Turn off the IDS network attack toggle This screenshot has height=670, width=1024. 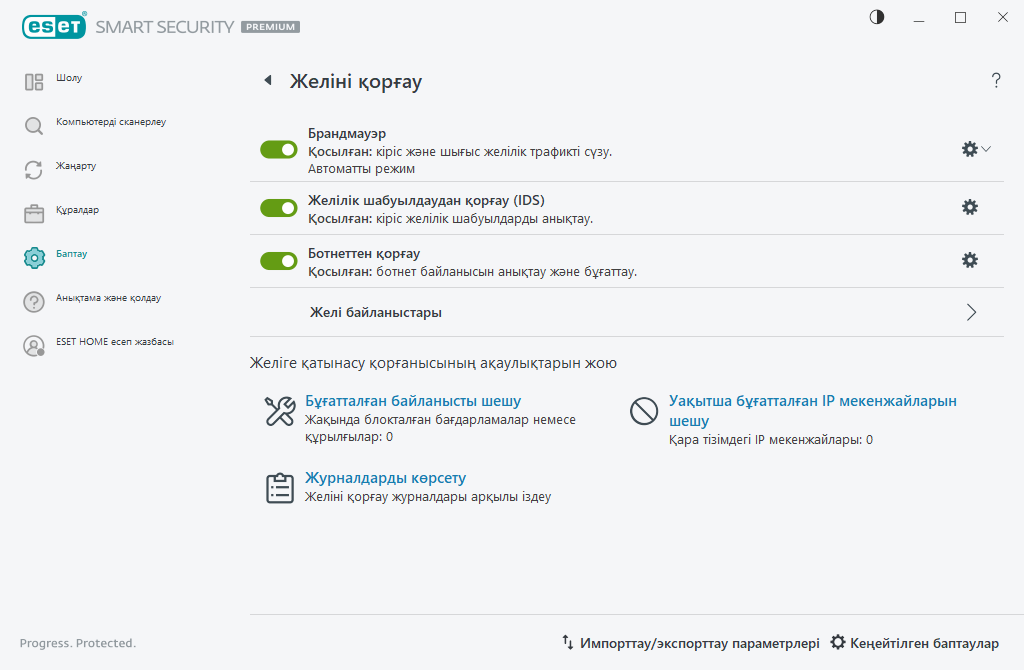[279, 207]
